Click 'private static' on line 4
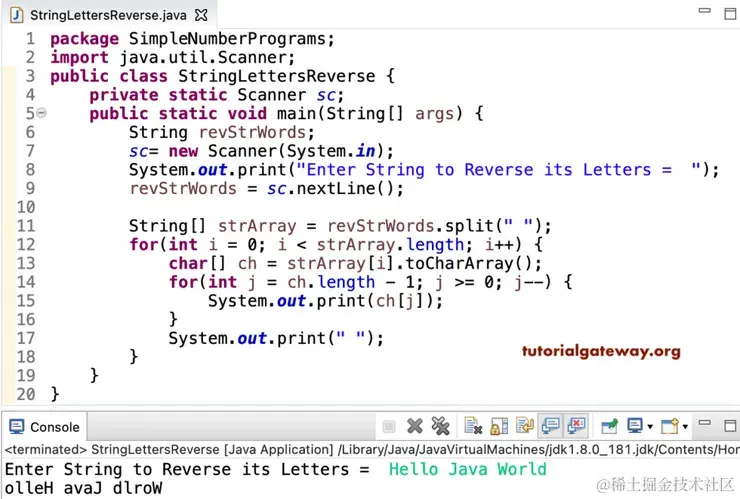 [159, 95]
